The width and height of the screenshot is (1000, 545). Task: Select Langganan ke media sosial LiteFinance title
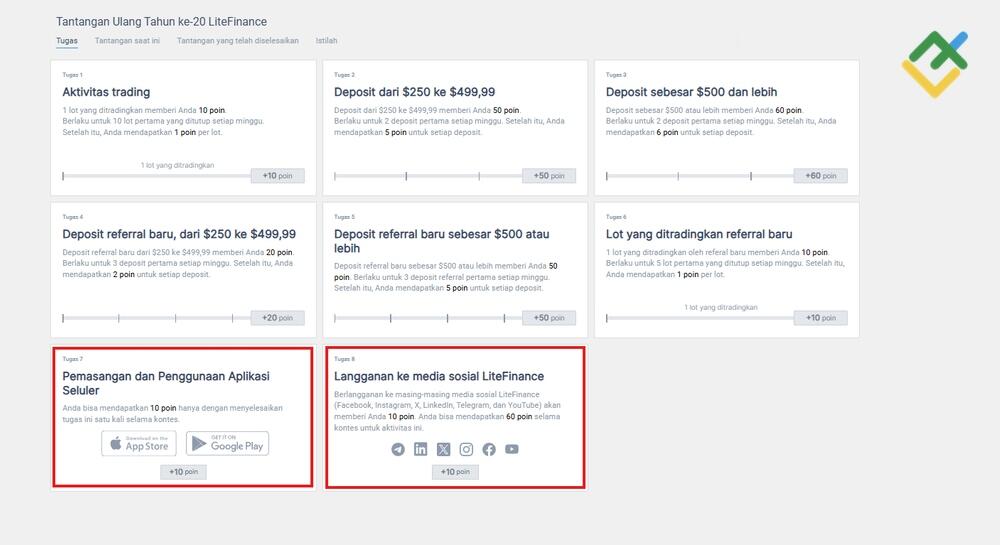[439, 377]
